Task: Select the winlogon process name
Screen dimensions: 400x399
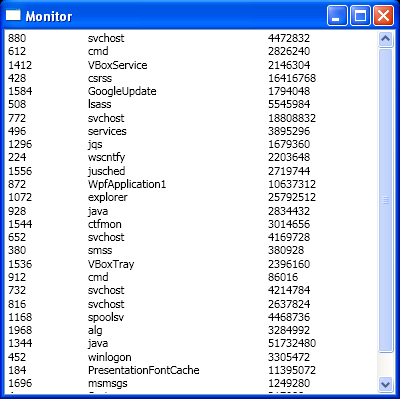Action: 109,357
